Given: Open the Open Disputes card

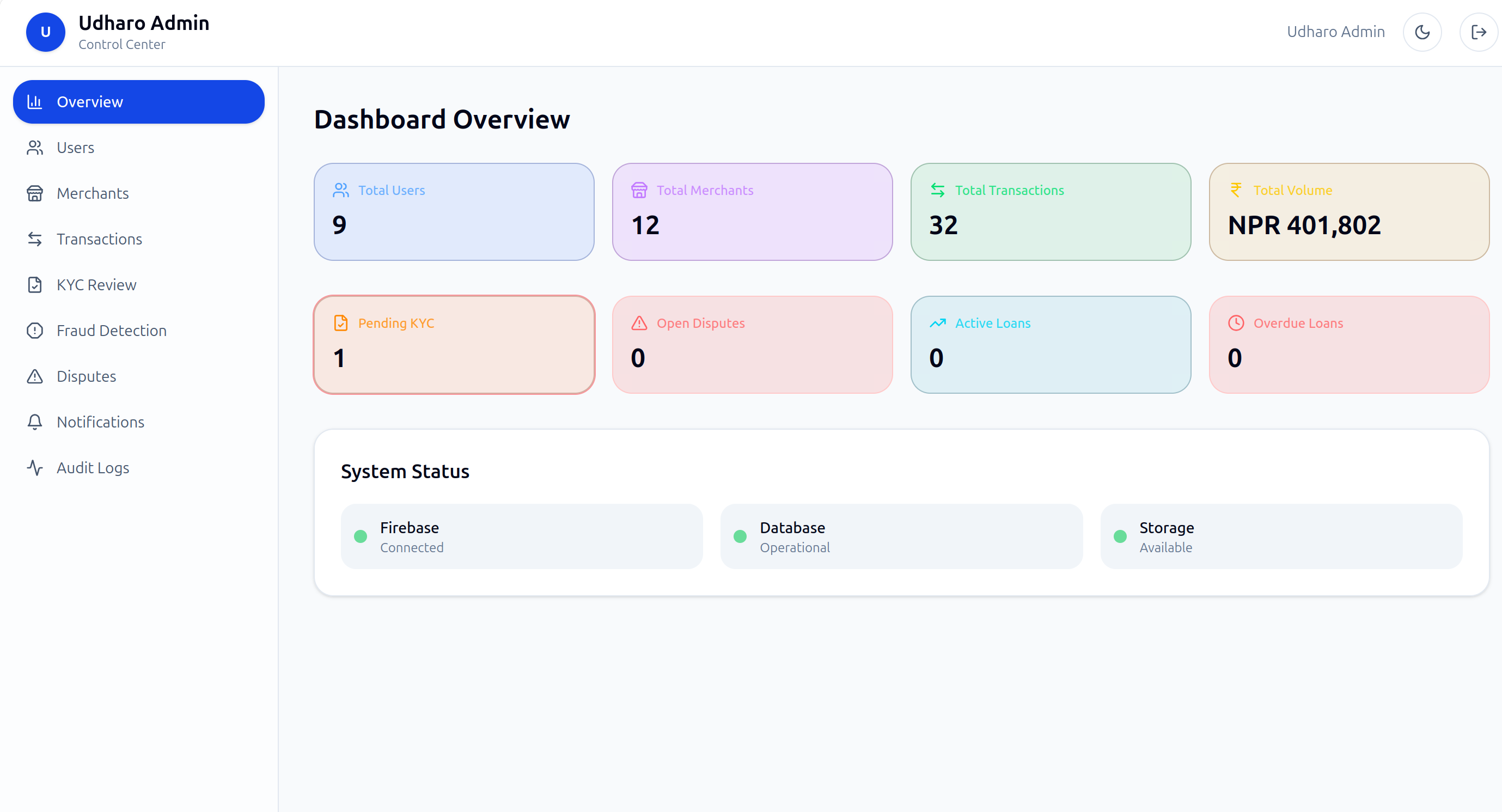Looking at the screenshot, I should pos(752,345).
